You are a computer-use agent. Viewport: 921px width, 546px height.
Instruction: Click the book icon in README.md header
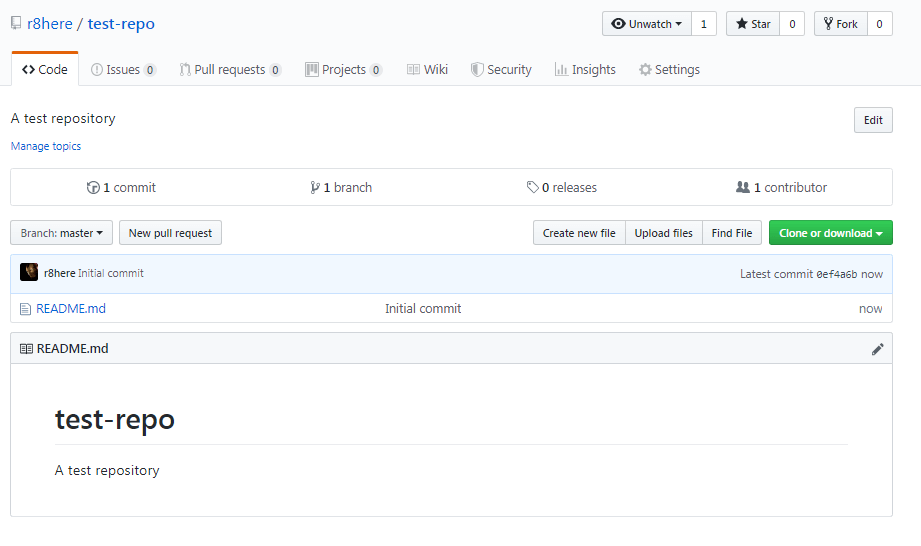26,349
